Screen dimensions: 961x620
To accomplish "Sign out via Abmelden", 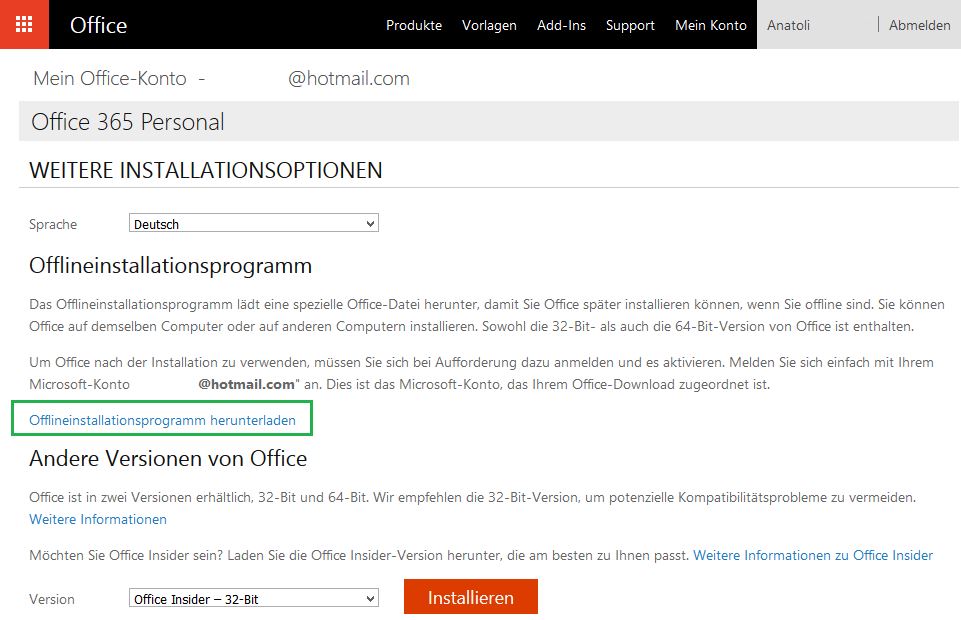I will (x=919, y=24).
